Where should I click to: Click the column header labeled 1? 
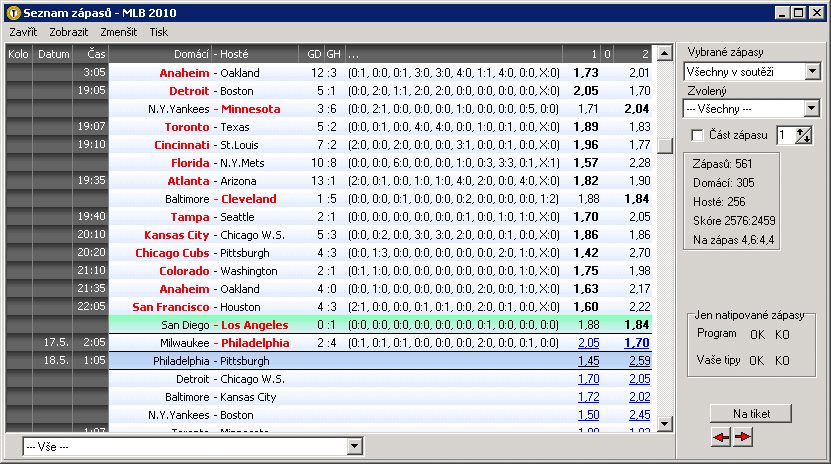click(582, 54)
